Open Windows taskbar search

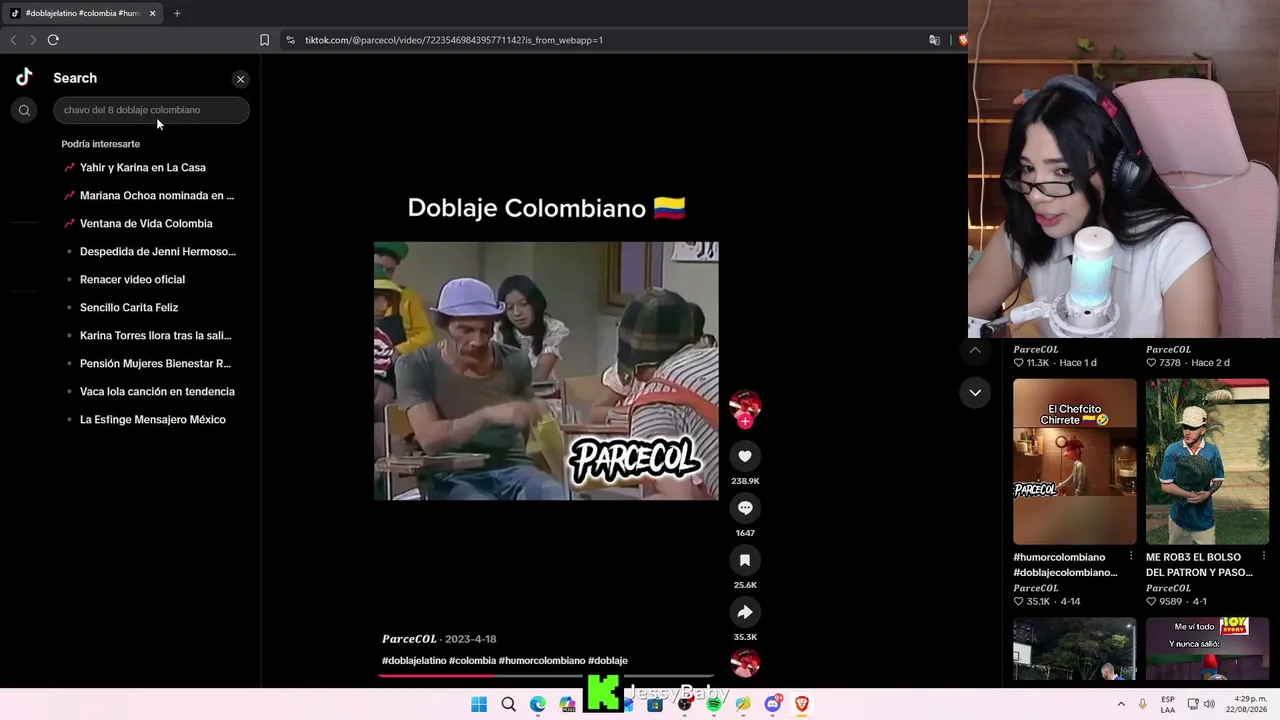(508, 704)
